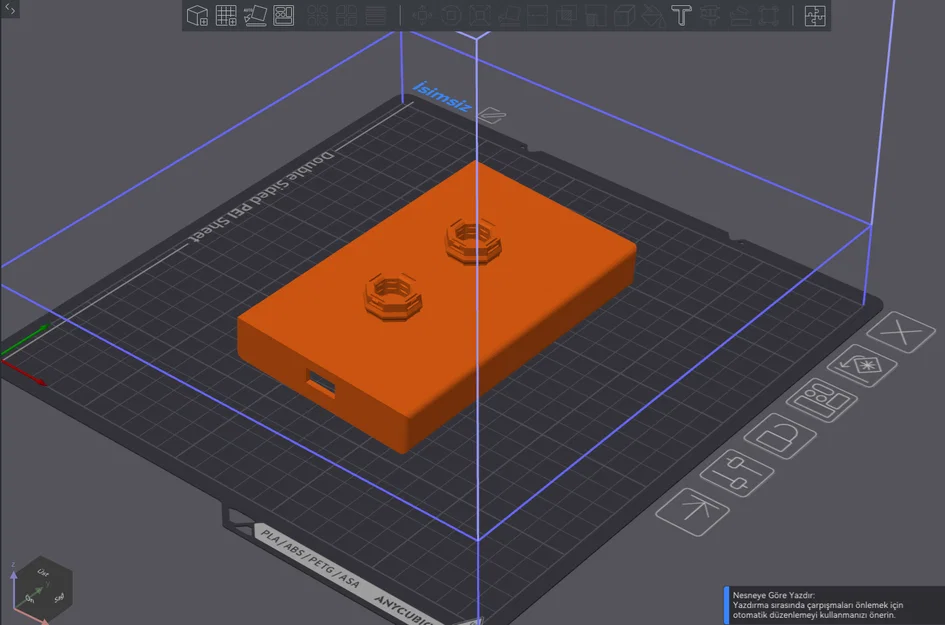Image resolution: width=945 pixels, height=625 pixels.
Task: Arrange objects on this plate icon
Action: click(822, 400)
